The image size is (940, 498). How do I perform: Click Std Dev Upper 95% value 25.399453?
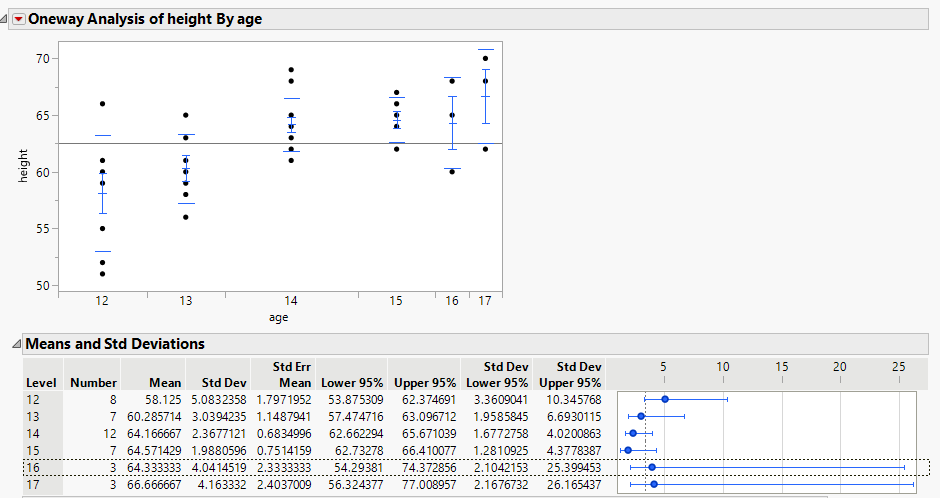[x=574, y=467]
